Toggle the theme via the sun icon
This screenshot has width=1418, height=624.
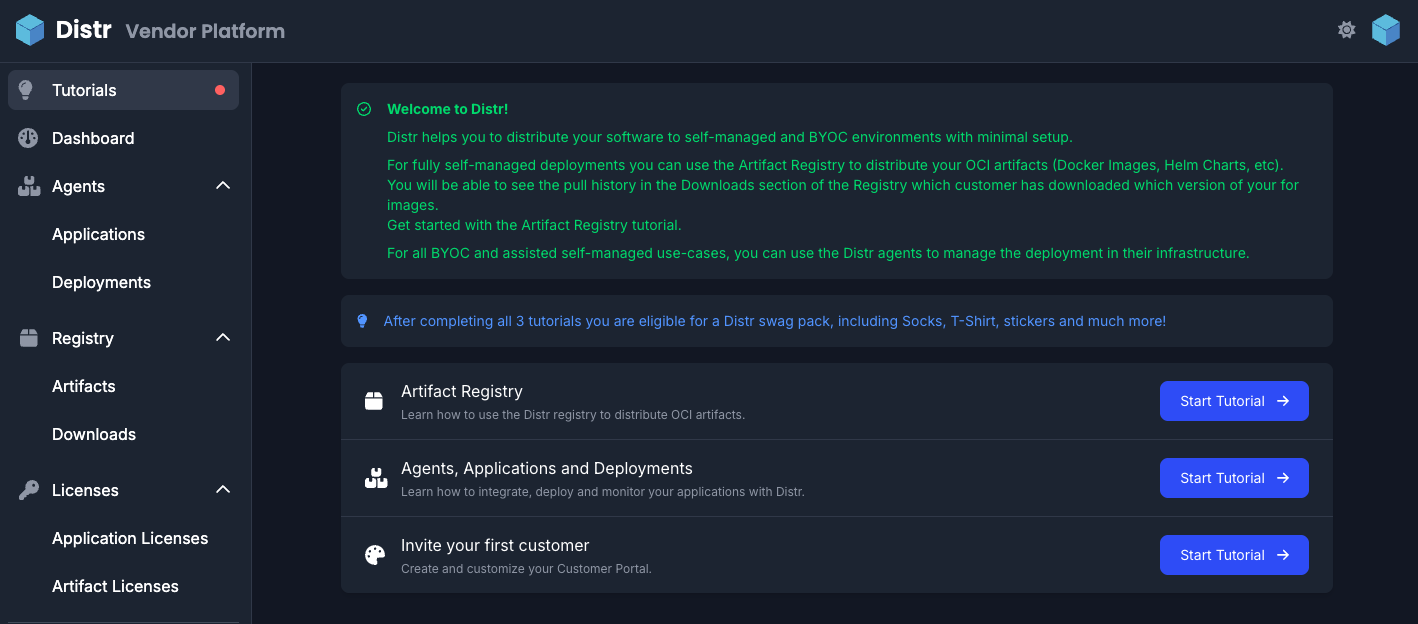tap(1347, 30)
